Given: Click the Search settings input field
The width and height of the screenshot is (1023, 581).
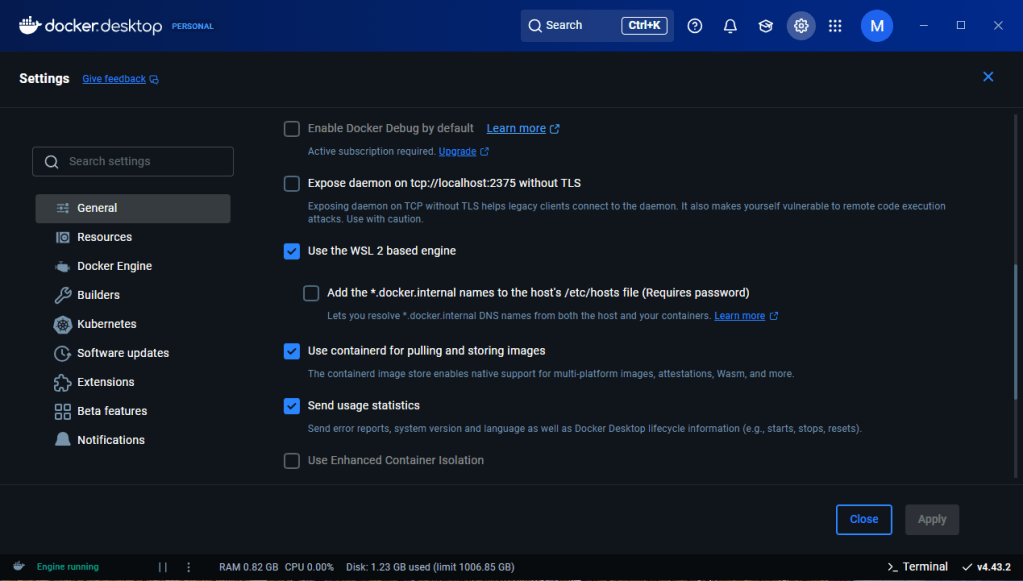Looking at the screenshot, I should 133,162.
